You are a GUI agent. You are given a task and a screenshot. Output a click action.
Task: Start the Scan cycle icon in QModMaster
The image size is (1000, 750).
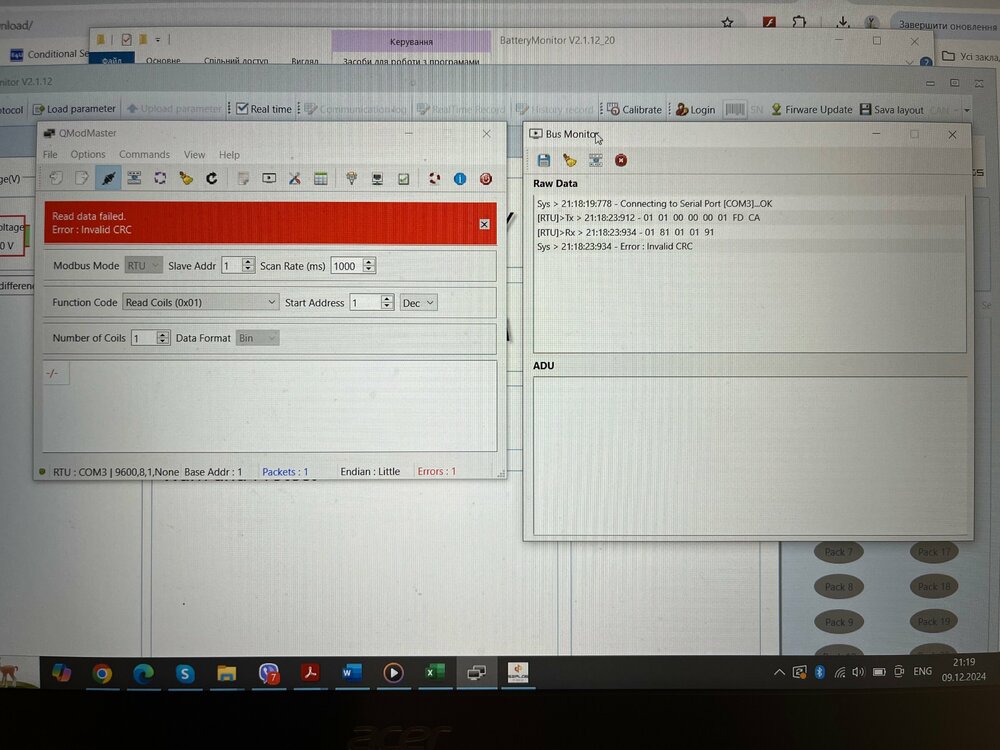click(x=160, y=179)
